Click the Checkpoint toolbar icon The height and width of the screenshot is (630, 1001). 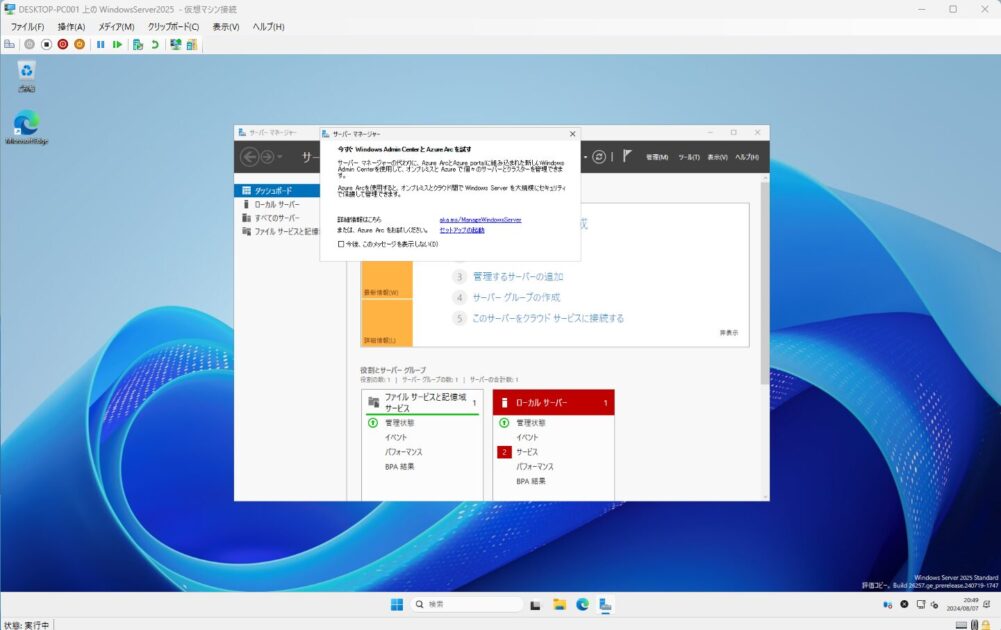(x=138, y=44)
